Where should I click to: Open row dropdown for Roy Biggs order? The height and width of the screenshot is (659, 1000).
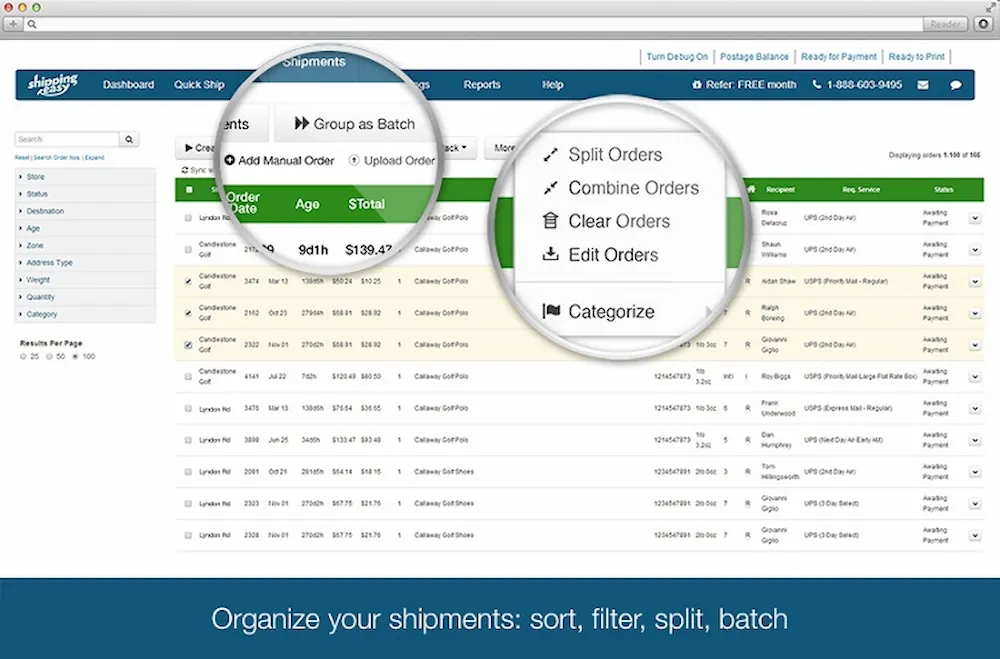point(974,376)
